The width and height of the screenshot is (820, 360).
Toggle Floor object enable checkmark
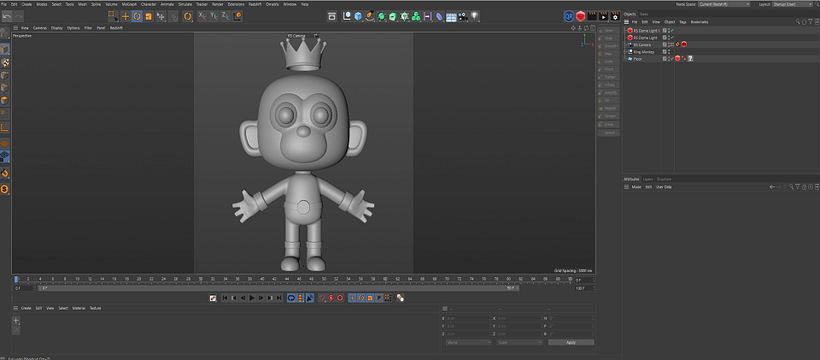671,59
